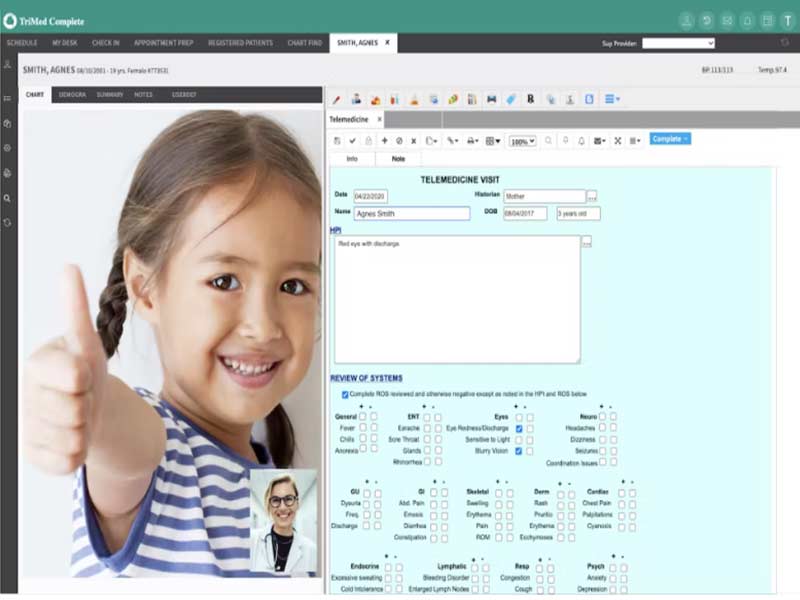Uncheck Complete ROS reviewed checkbox
This screenshot has height=600, width=800.
tap(345, 394)
